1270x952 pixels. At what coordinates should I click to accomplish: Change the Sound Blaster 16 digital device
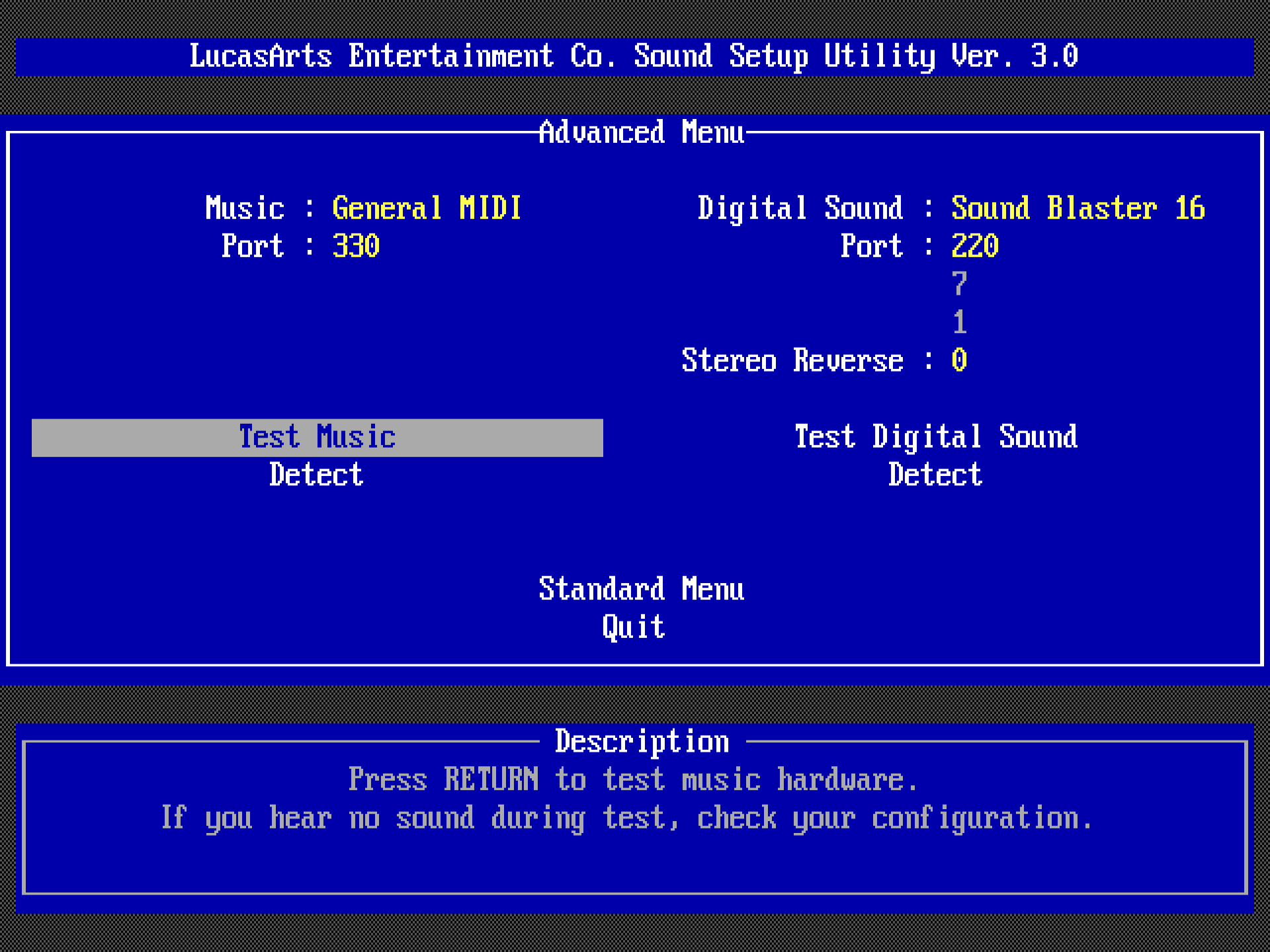[x=1078, y=208]
